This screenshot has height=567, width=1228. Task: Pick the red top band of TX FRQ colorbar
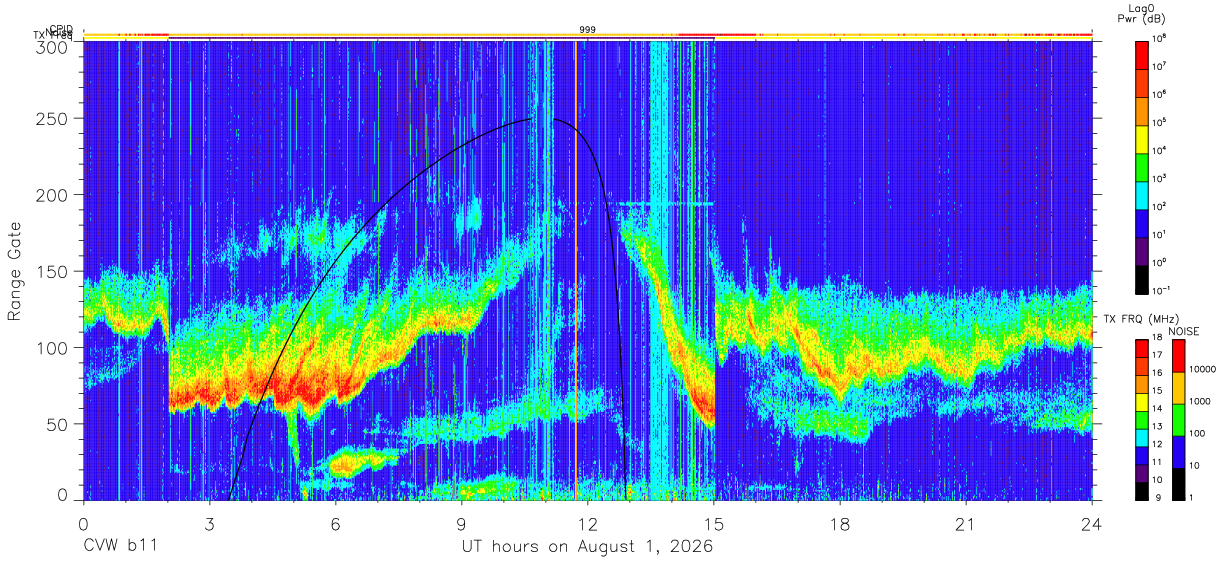coord(1142,348)
